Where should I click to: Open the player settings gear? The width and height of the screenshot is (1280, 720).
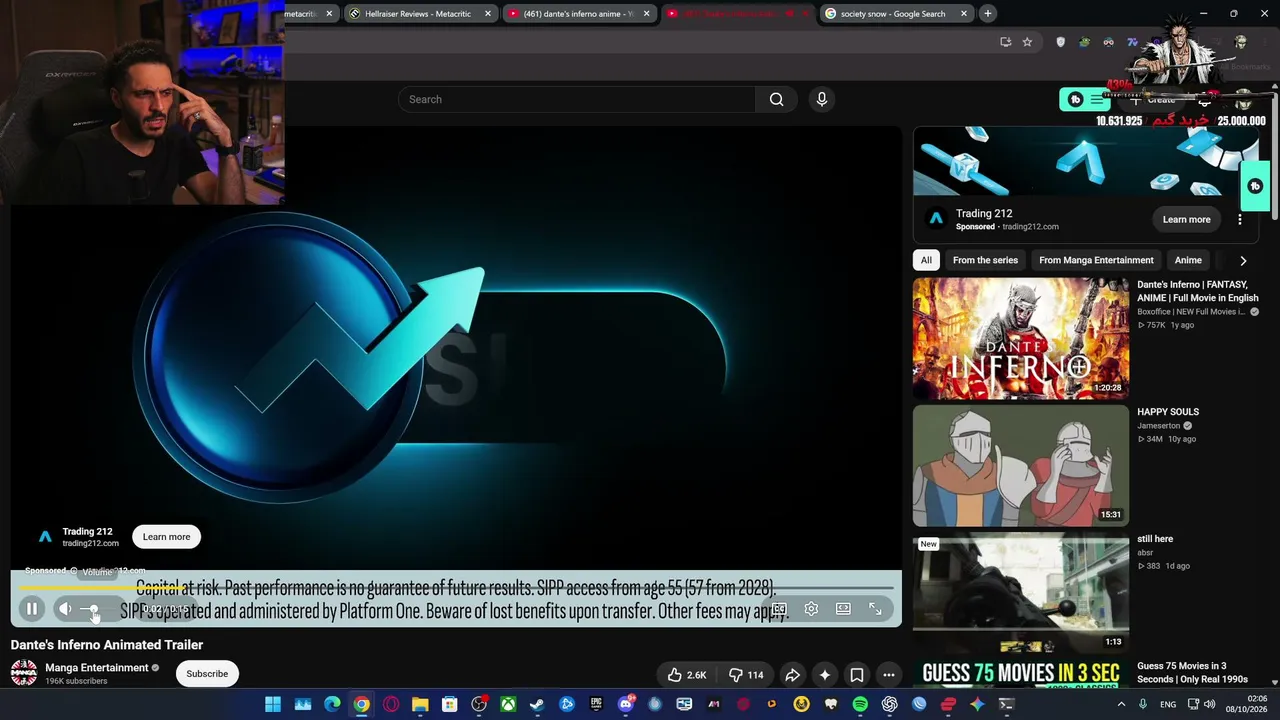[x=811, y=608]
